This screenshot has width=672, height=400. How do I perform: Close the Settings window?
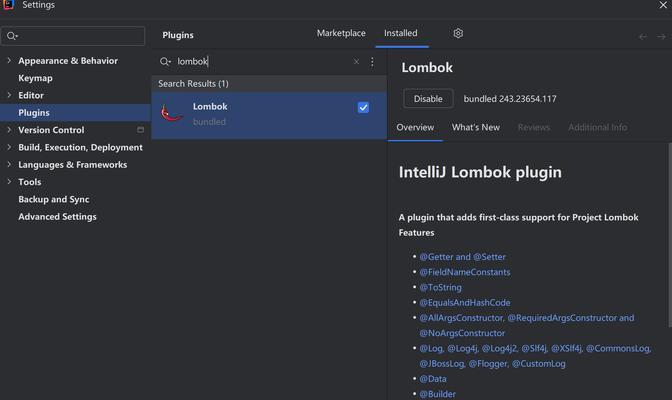pyautogui.click(x=663, y=5)
